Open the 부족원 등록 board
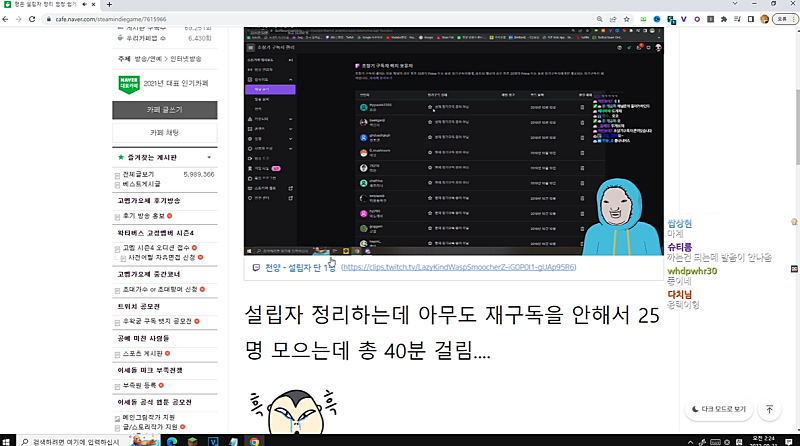 click(x=139, y=386)
